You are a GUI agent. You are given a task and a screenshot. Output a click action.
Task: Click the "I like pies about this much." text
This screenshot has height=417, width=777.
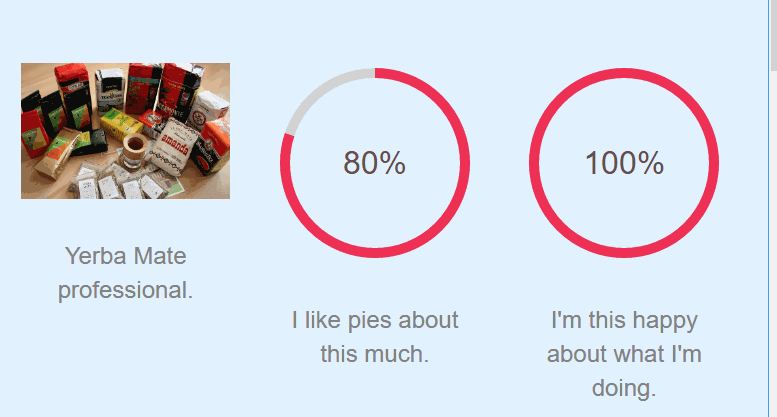pyautogui.click(x=375, y=337)
